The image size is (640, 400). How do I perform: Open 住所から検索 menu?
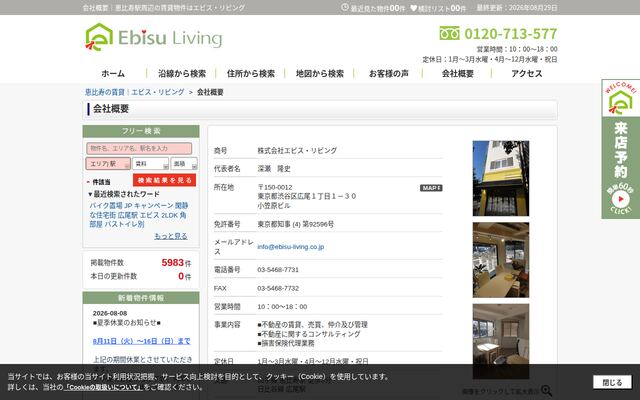(x=251, y=73)
